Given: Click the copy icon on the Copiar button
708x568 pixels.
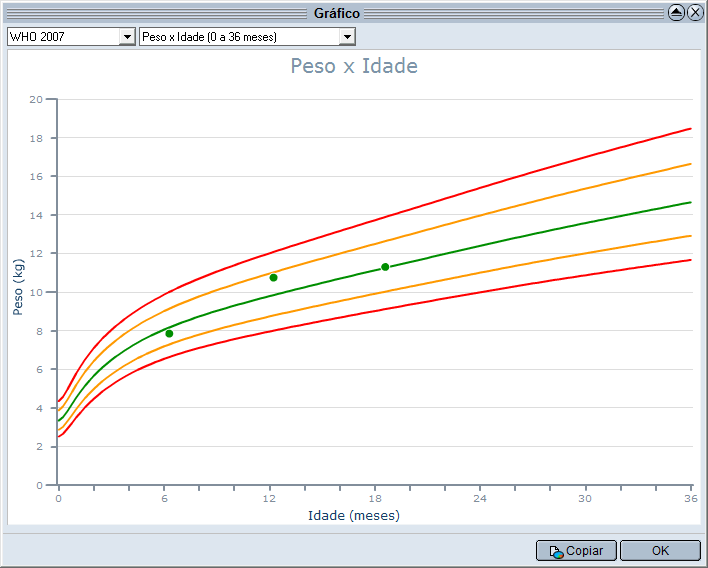Looking at the screenshot, I should (556, 552).
